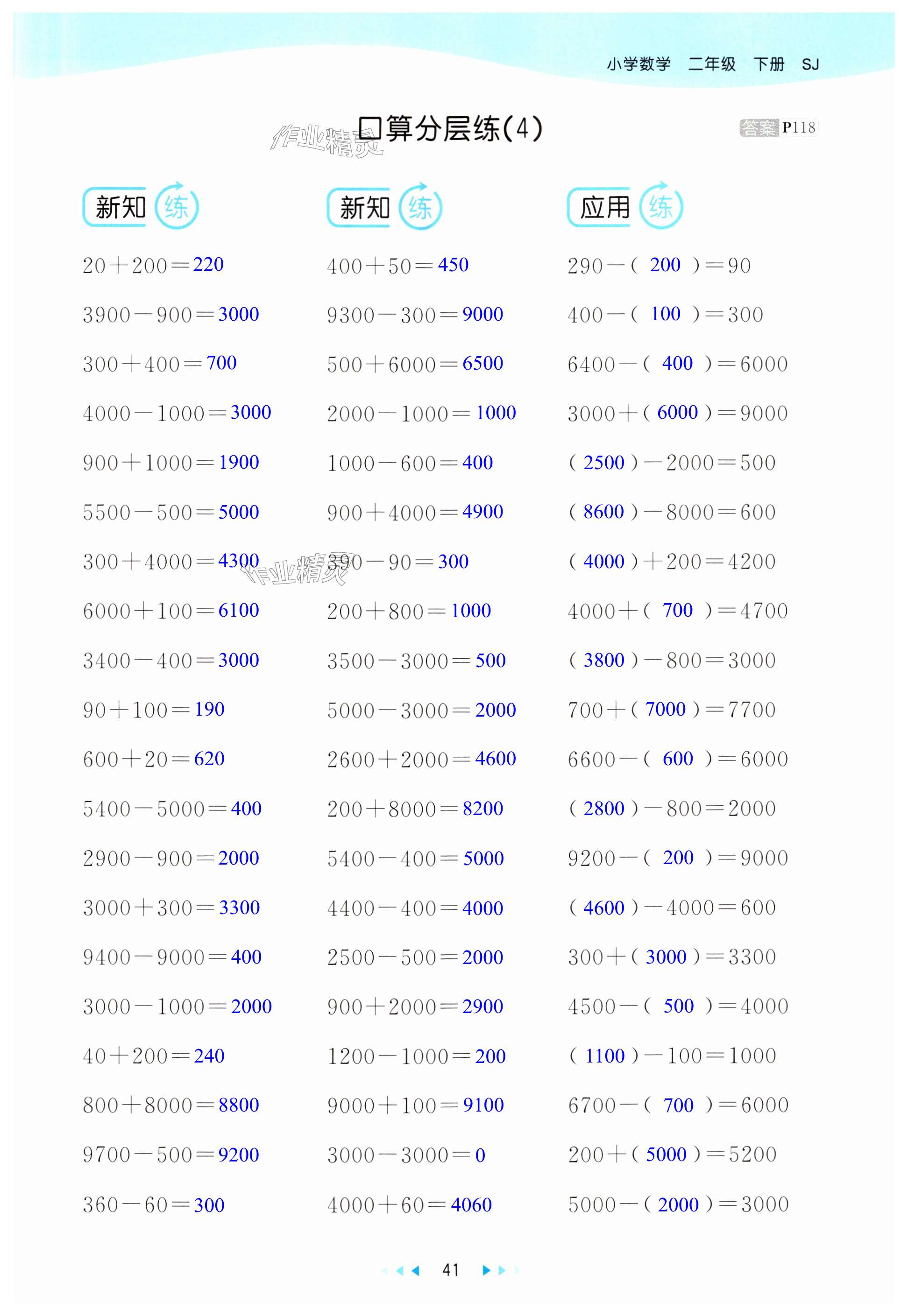Screen dimensions: 908x1316
Task: Click page number 41 at the bottom
Action: (x=451, y=1271)
